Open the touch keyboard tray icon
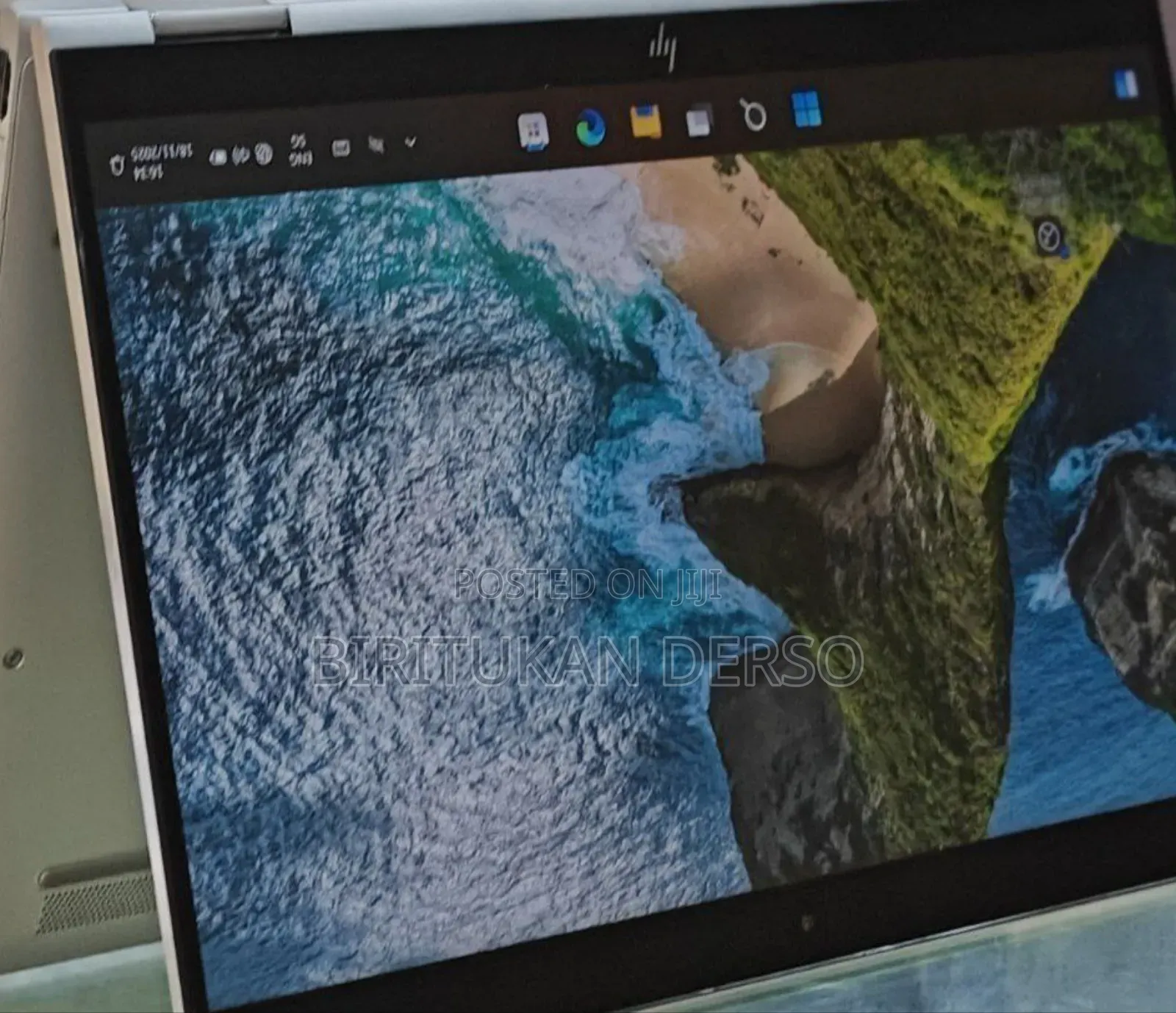The width and height of the screenshot is (1176, 1013). [340, 148]
